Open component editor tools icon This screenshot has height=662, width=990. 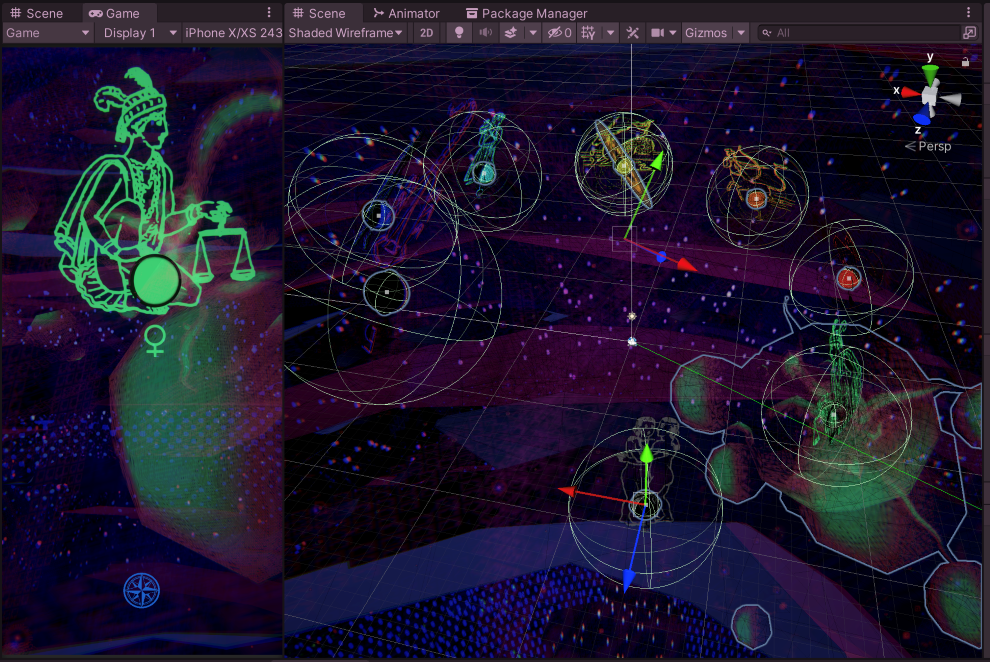tap(632, 33)
